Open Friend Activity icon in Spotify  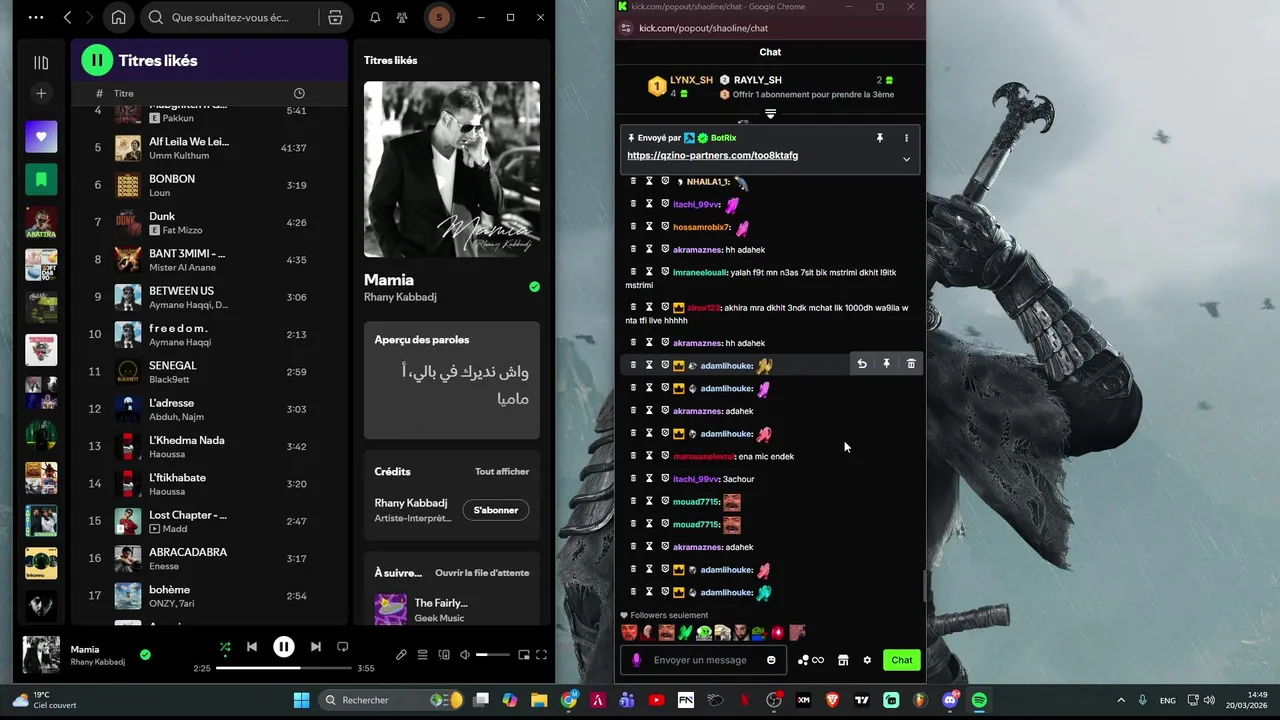coord(402,17)
